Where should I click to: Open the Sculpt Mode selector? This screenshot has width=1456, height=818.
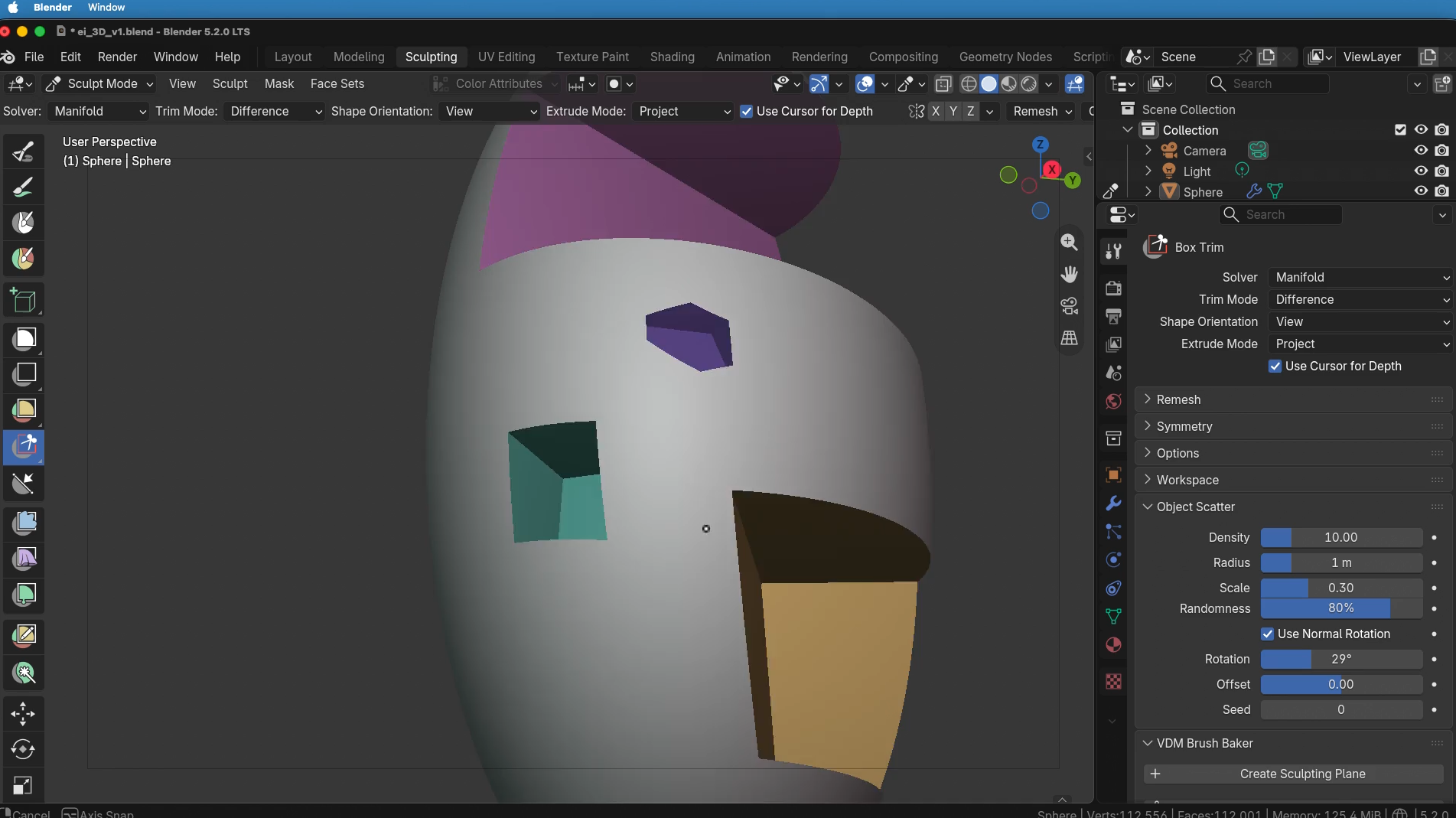pos(99,83)
